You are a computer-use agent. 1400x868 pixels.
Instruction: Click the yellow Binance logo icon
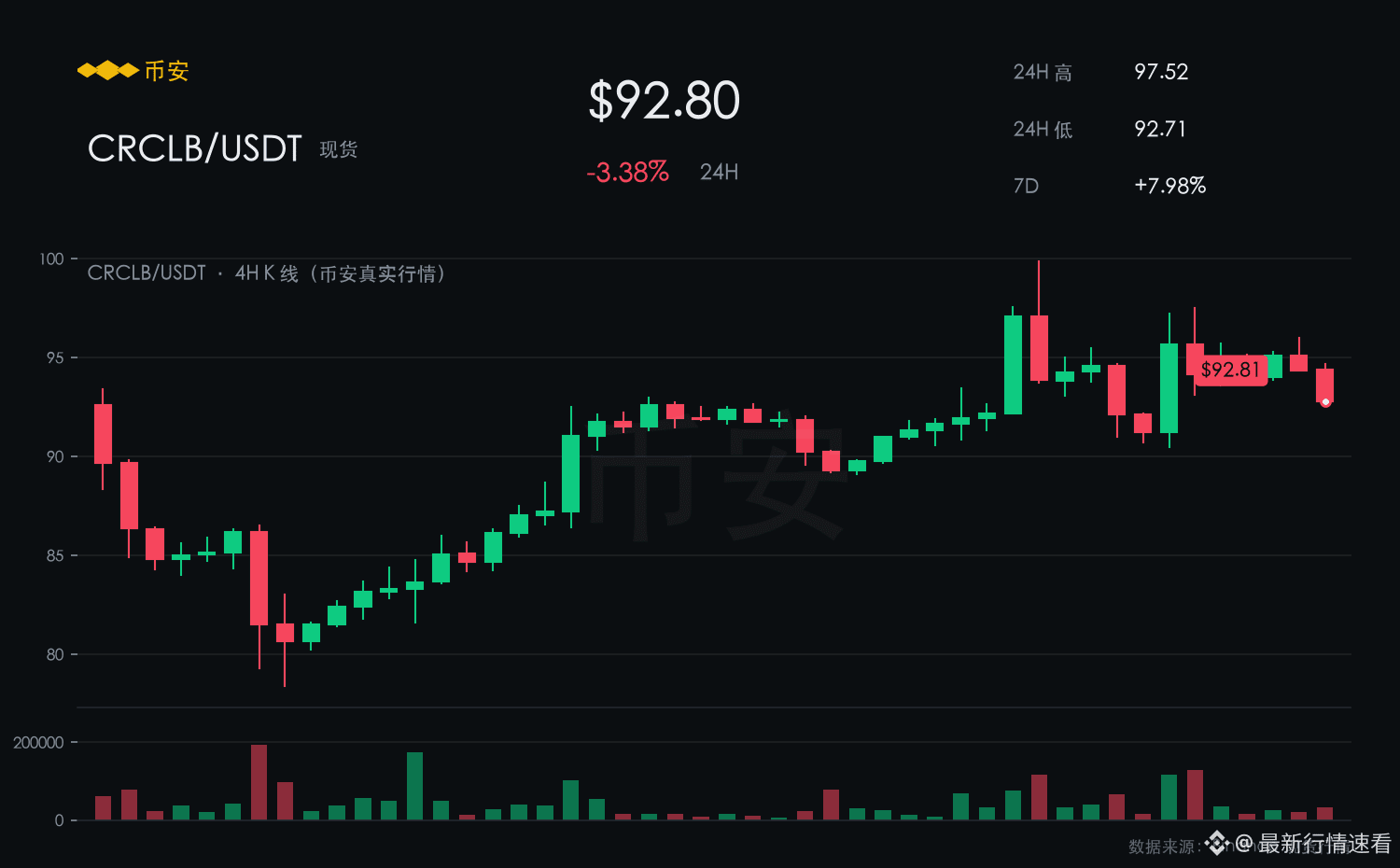108,71
